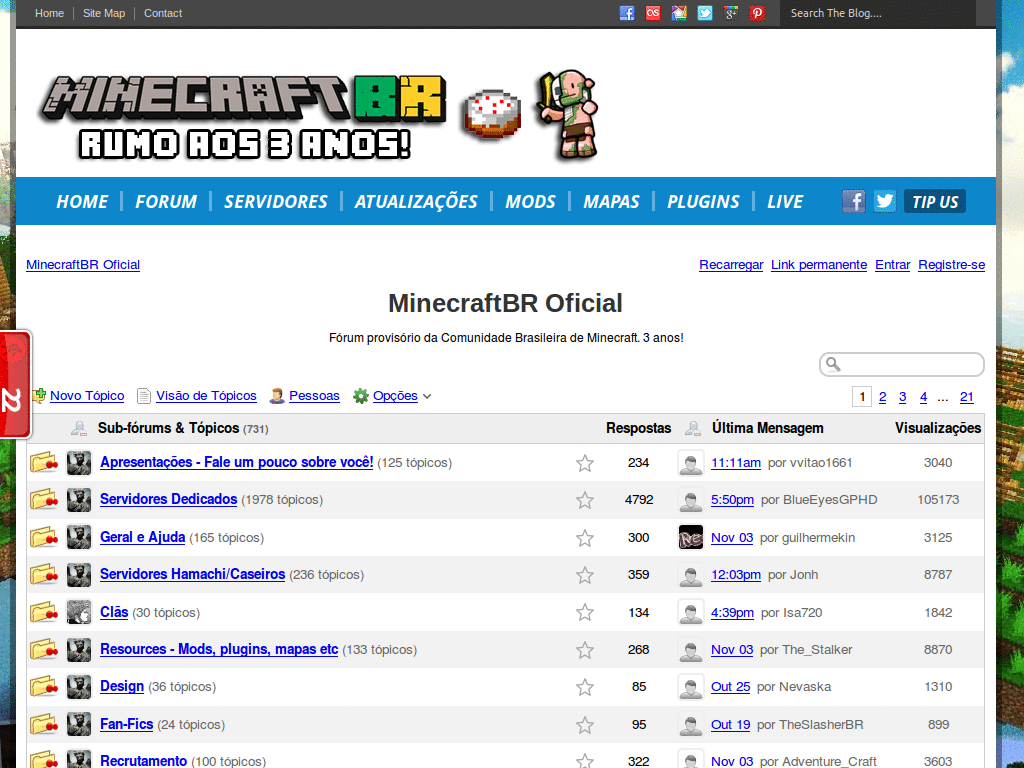Viewport: 1024px width, 768px height.
Task: Click the folder icon for Geral e Ajuda row
Action: [44, 537]
